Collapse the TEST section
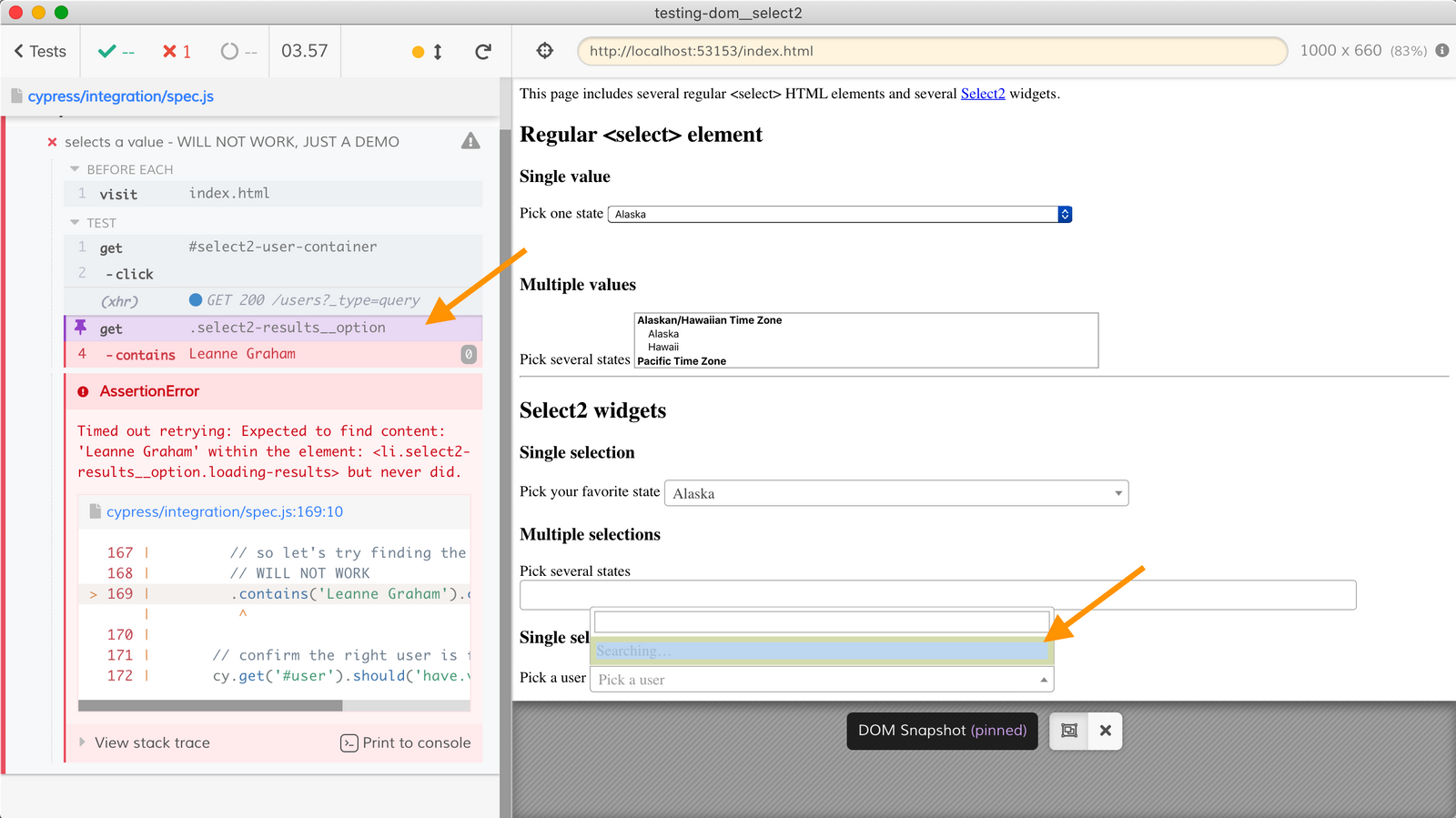Viewport: 1456px width, 818px height. click(x=75, y=223)
